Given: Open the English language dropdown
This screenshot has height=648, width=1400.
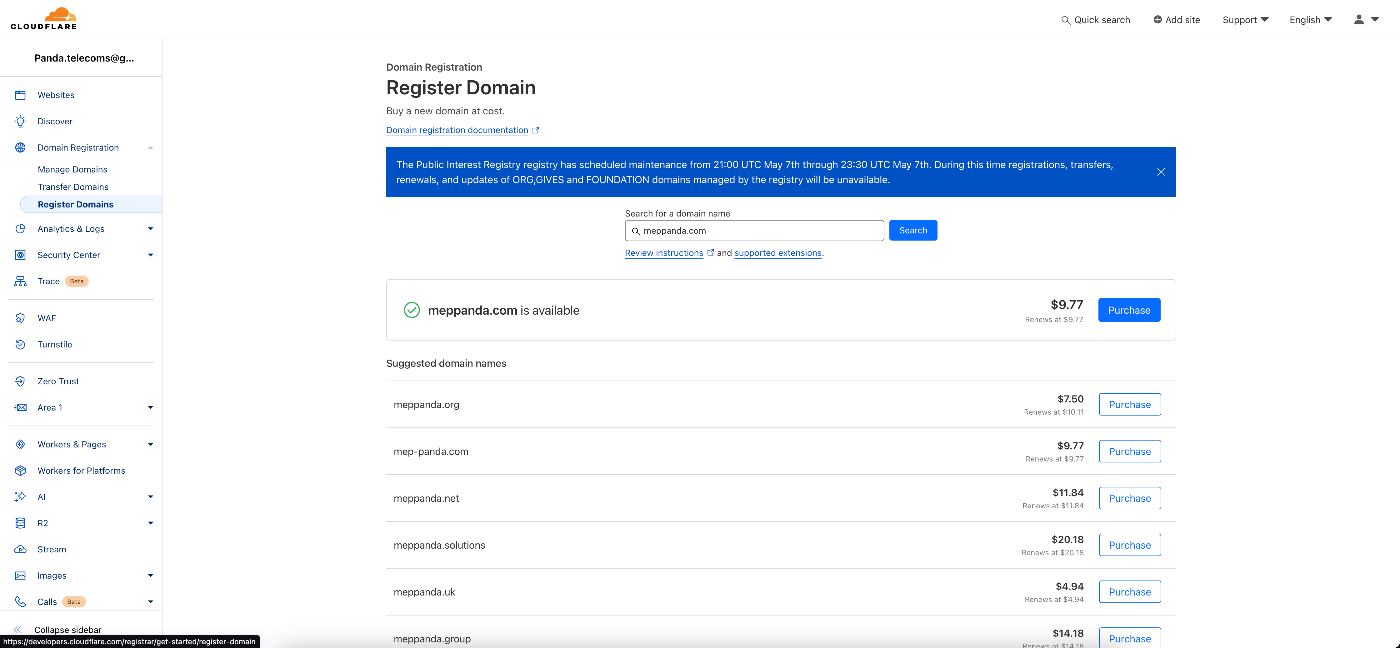Looking at the screenshot, I should (x=1310, y=20).
